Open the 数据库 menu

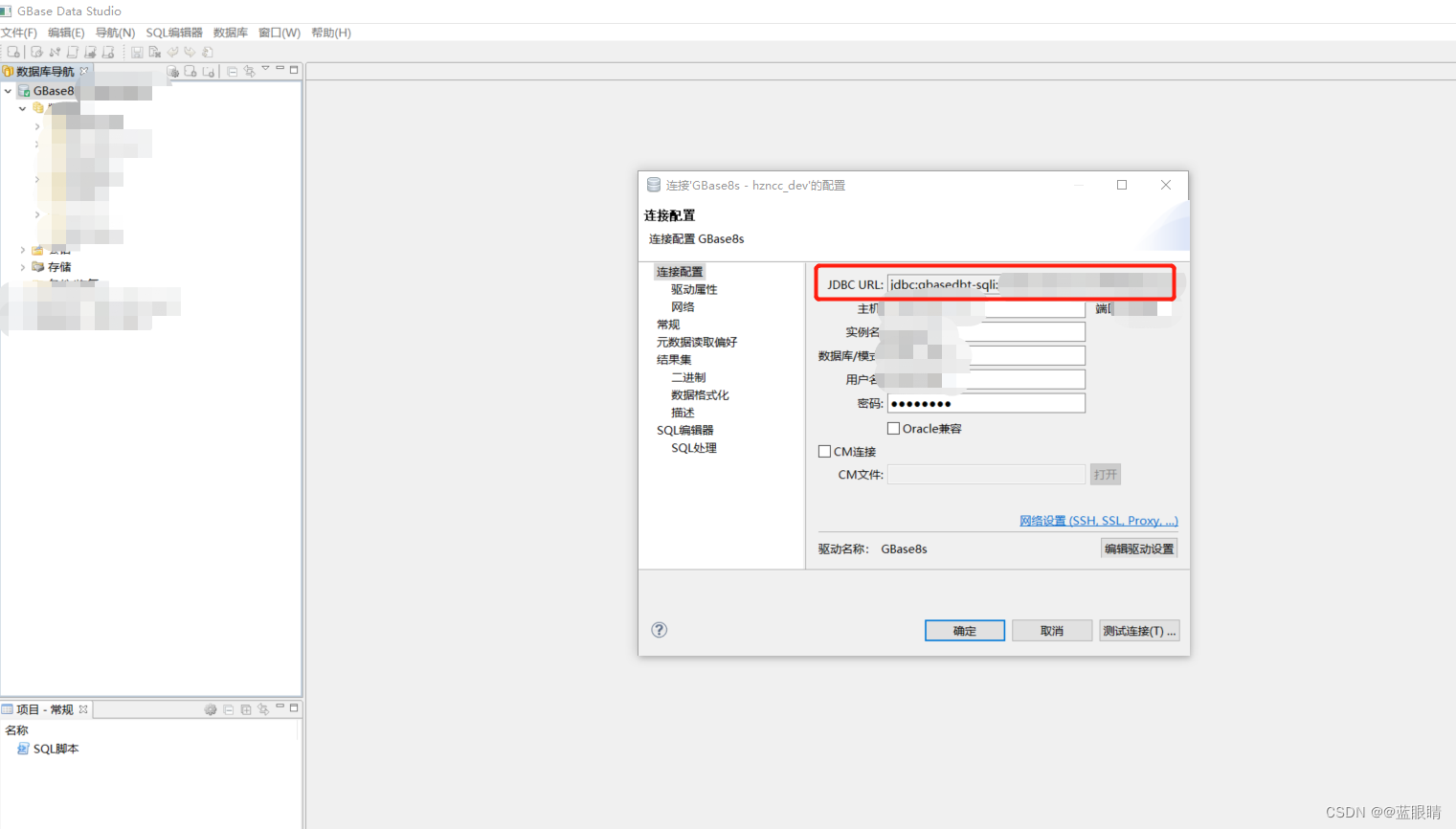[231, 33]
